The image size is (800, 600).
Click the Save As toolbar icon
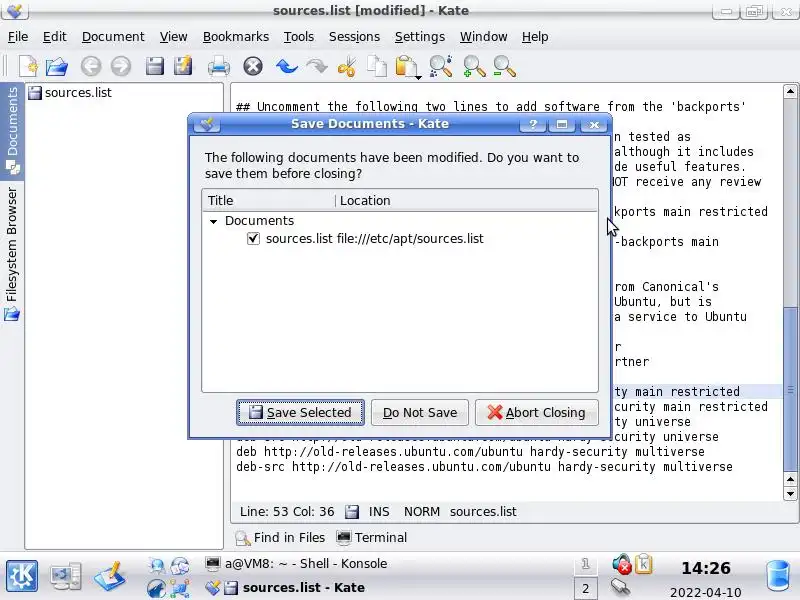[183, 66]
